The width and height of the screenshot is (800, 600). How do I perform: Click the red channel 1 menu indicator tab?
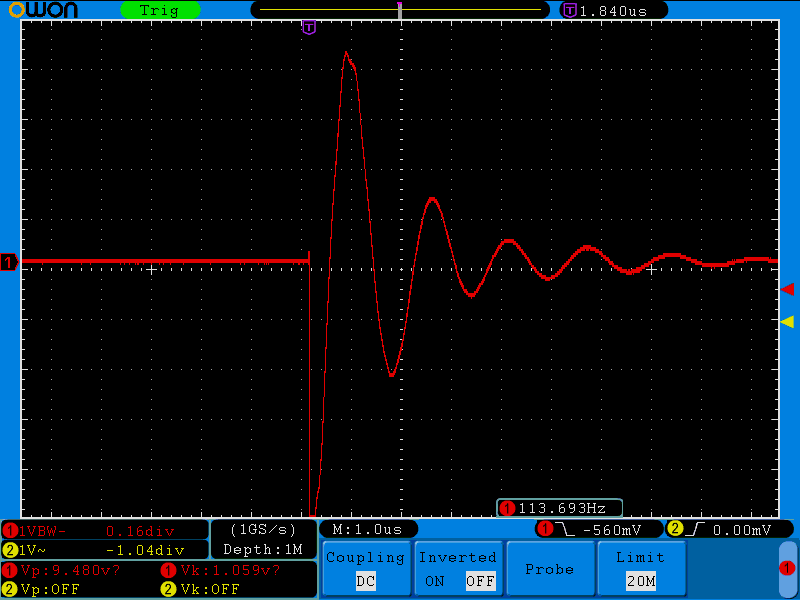pyautogui.click(x=787, y=568)
